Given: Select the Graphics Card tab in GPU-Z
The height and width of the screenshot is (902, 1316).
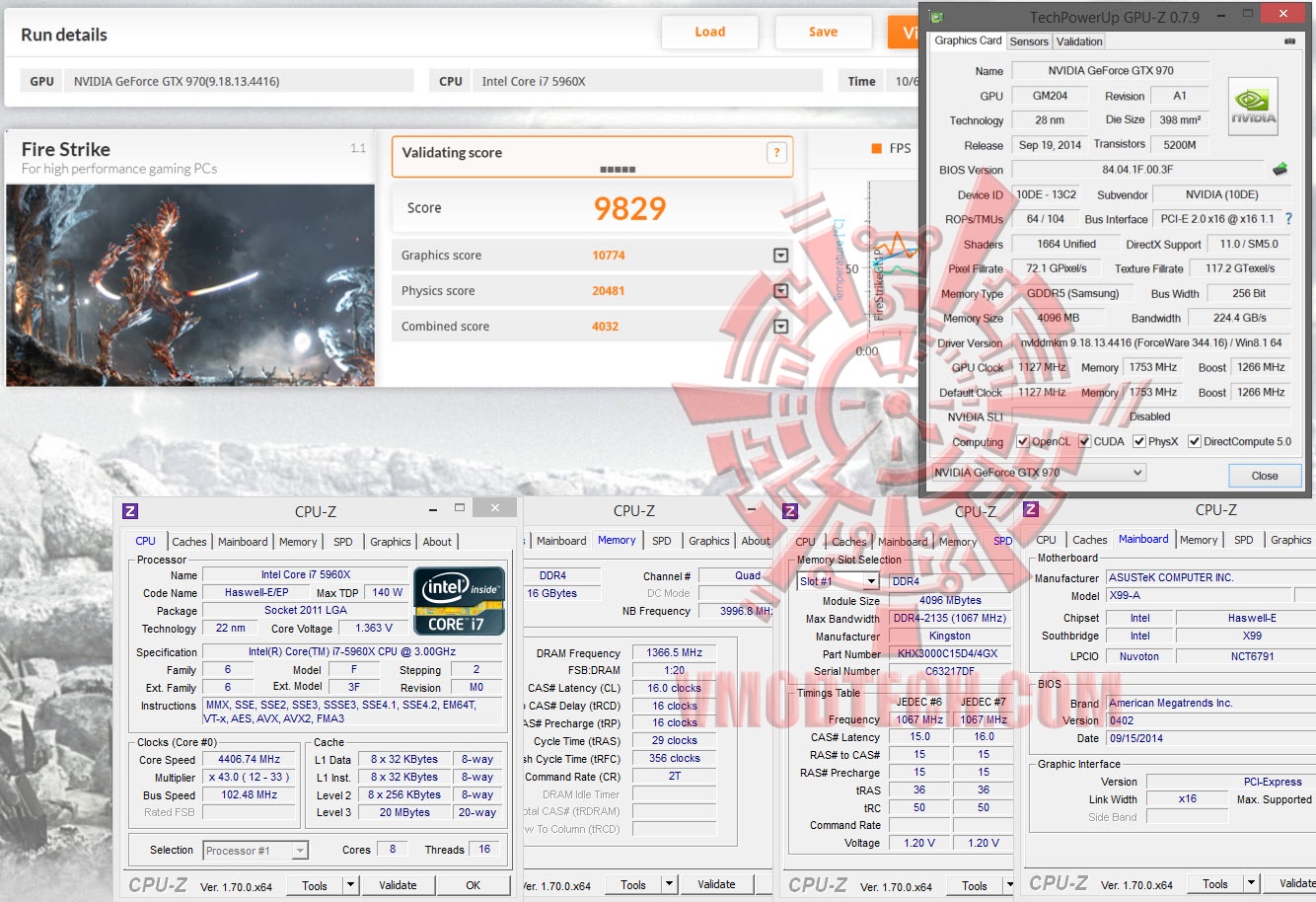Looking at the screenshot, I should [x=968, y=40].
